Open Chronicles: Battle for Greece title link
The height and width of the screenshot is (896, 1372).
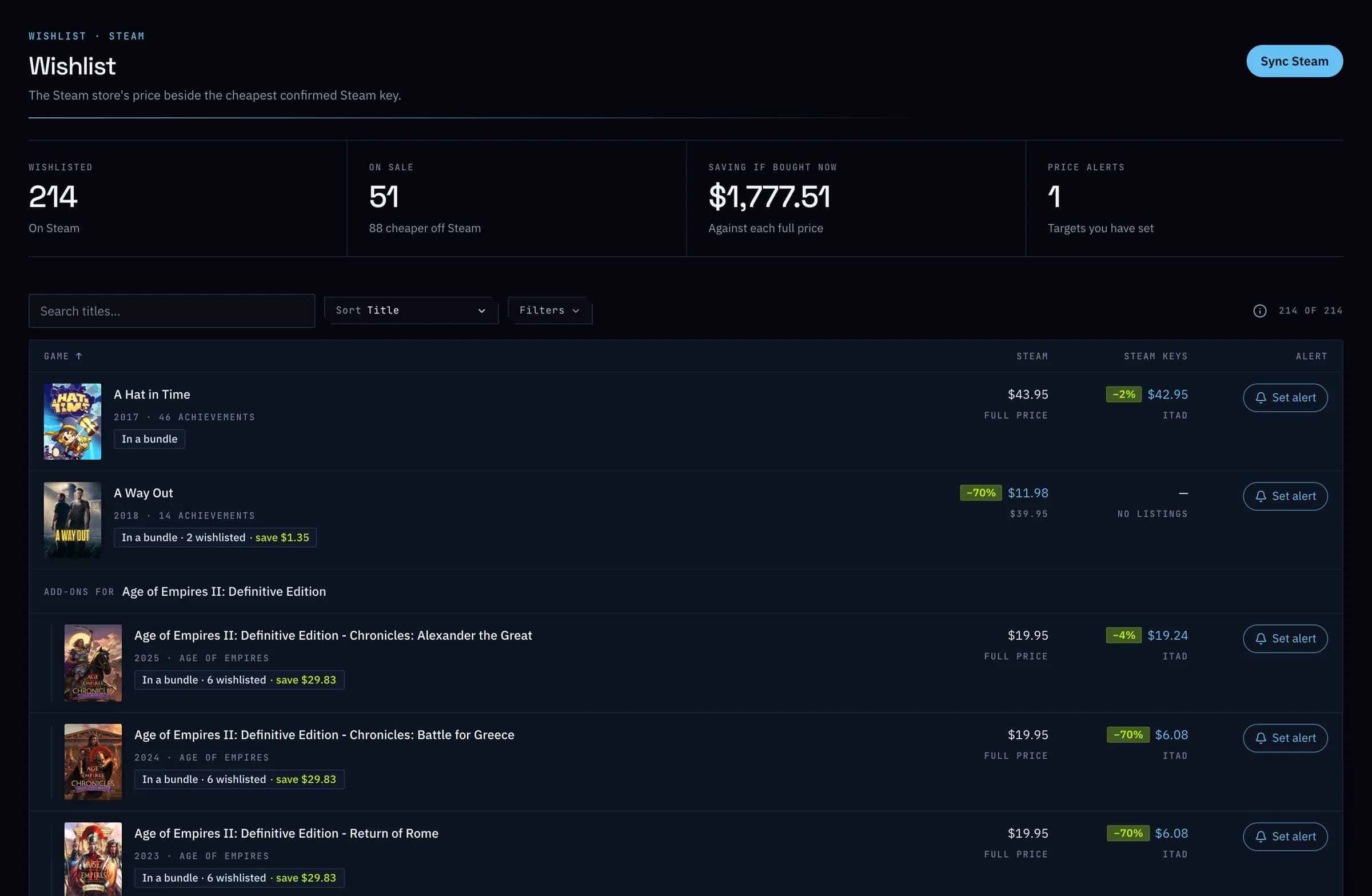pos(324,735)
